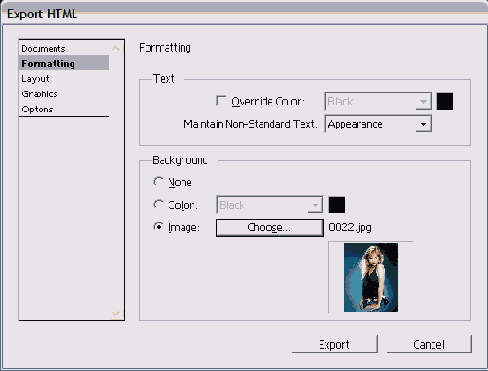Click the background black color swatch
This screenshot has height=371, width=488.
(x=337, y=205)
